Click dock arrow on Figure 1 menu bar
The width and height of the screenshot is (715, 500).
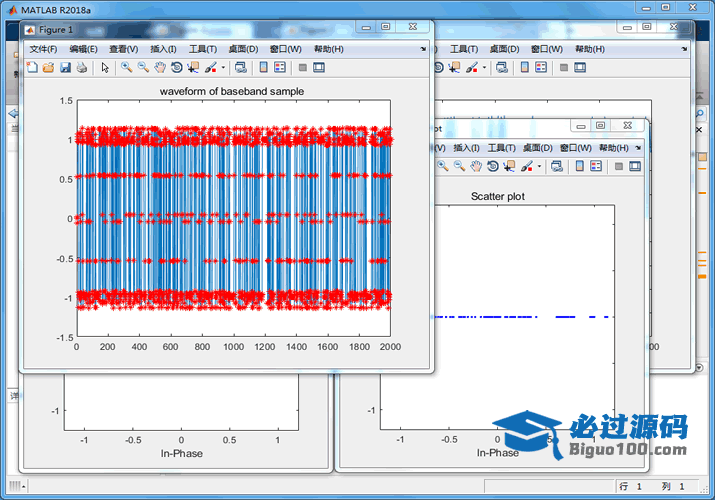point(422,49)
